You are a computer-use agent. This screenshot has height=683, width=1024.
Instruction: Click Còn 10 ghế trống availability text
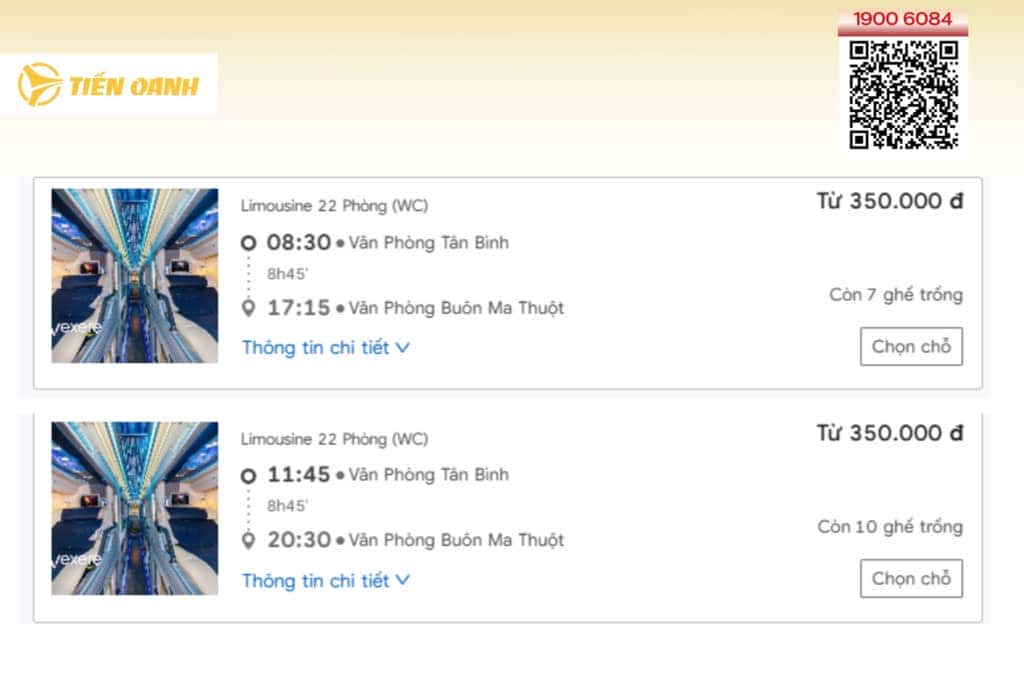tap(890, 526)
